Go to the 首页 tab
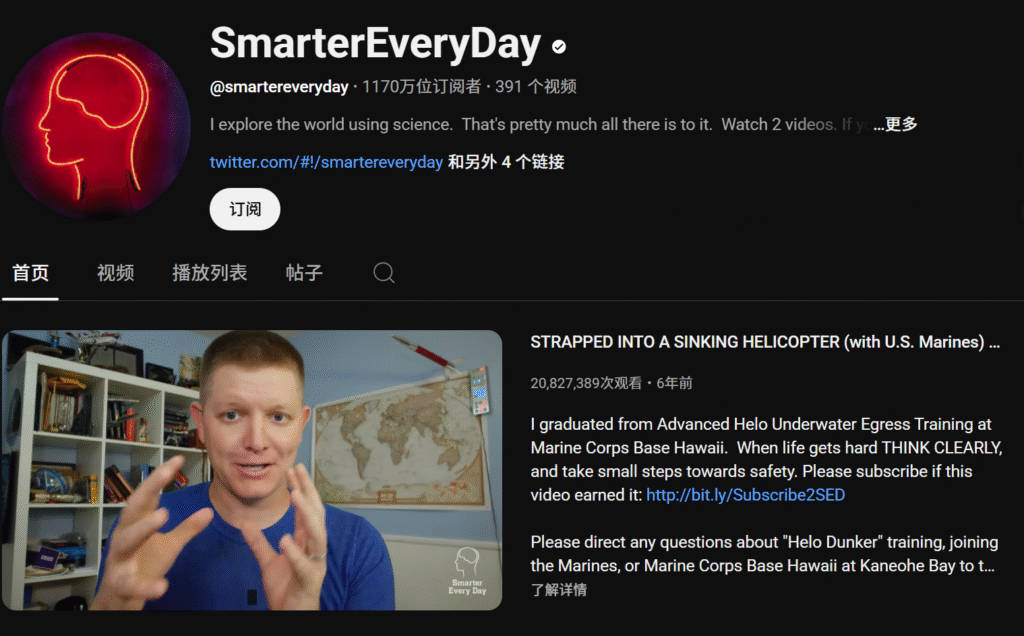This screenshot has height=636, width=1024. pyautogui.click(x=30, y=272)
